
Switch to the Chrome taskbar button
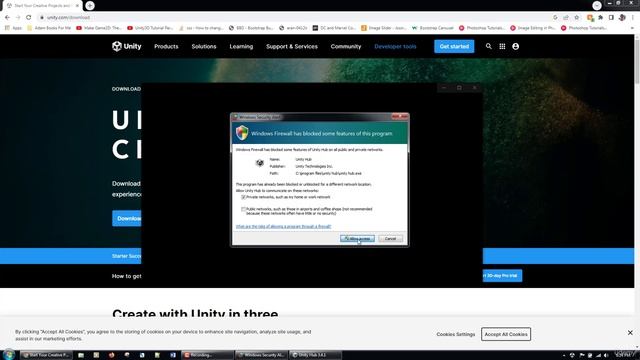(x=46, y=355)
